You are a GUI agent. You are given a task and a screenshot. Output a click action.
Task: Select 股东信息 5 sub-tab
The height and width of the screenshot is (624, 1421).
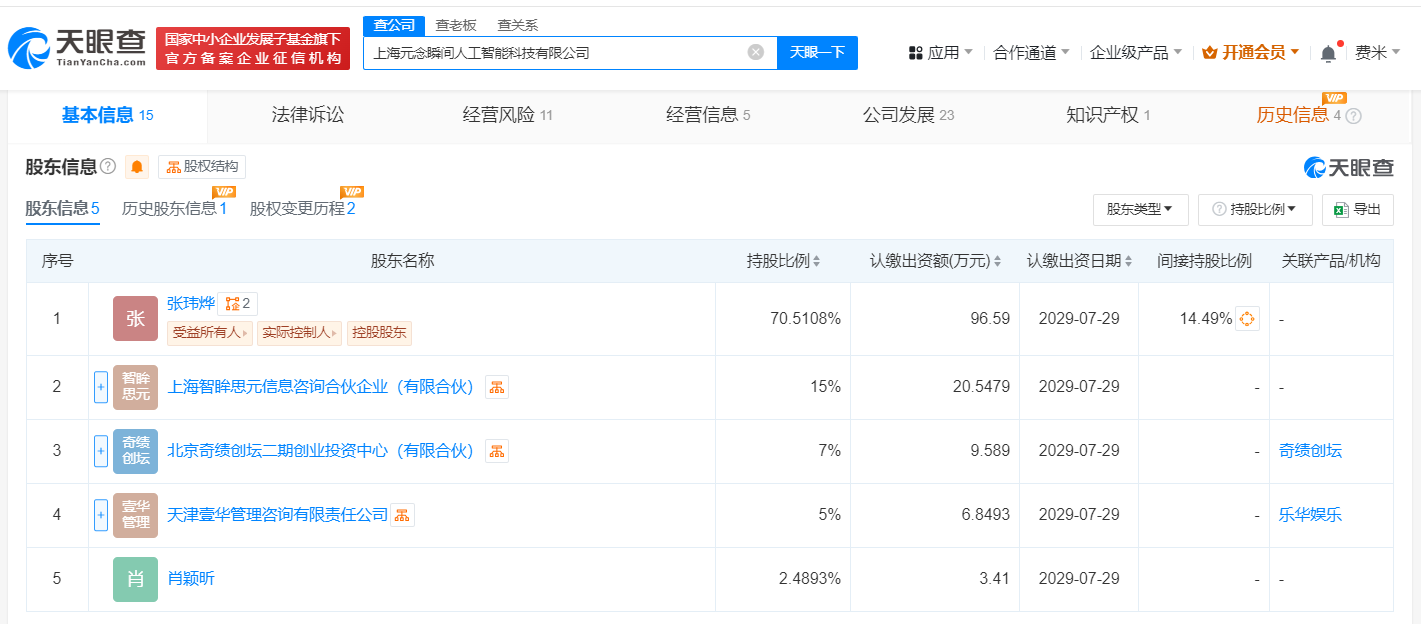click(62, 209)
